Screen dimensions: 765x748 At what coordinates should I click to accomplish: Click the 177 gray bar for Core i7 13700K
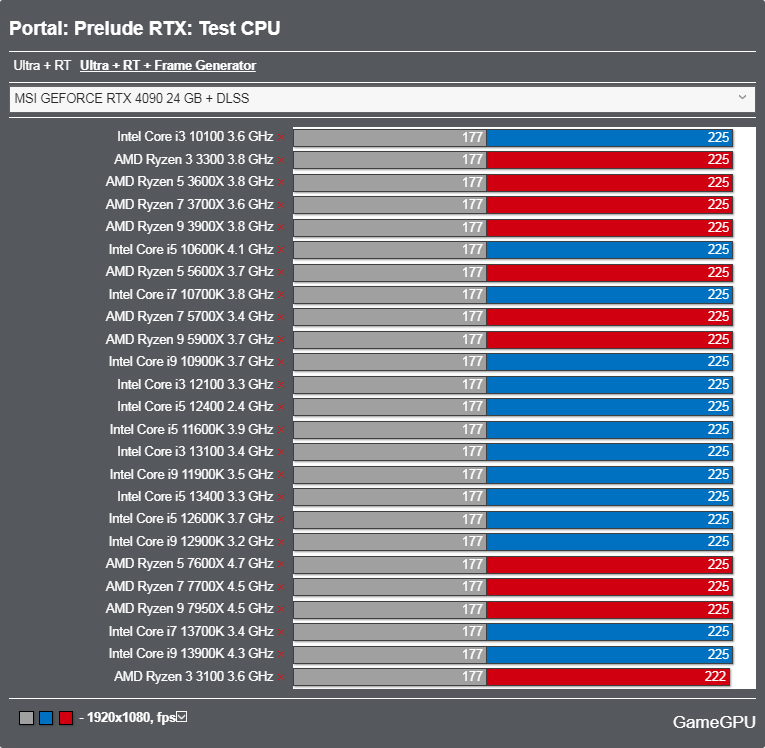[390, 632]
